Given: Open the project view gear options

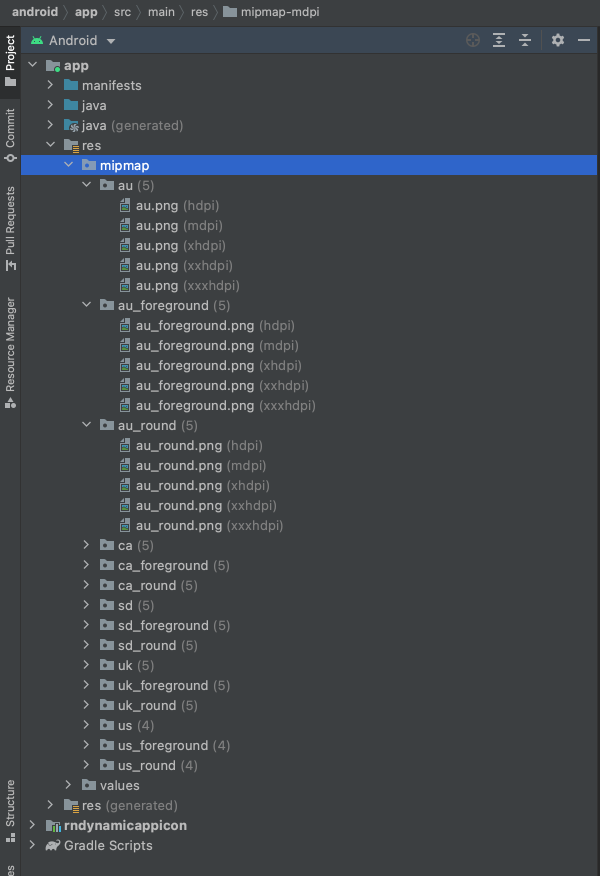Looking at the screenshot, I should click(x=558, y=40).
